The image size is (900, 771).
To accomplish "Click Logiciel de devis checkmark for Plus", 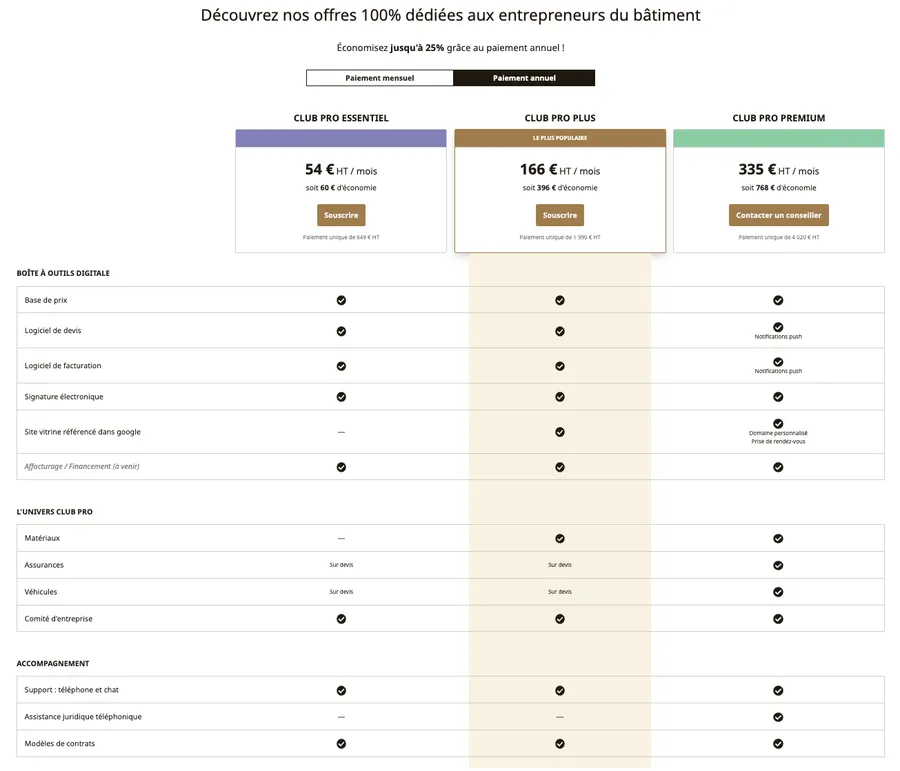I will (x=560, y=331).
